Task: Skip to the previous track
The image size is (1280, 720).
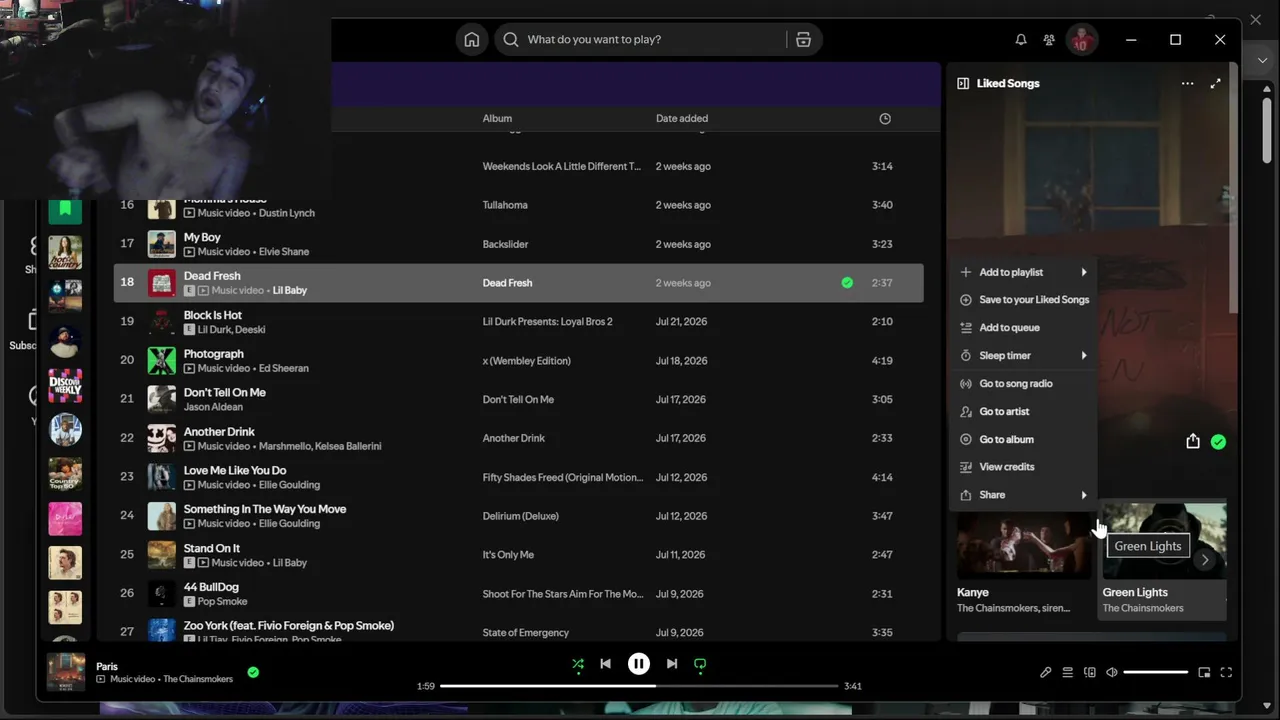Action: tap(605, 664)
